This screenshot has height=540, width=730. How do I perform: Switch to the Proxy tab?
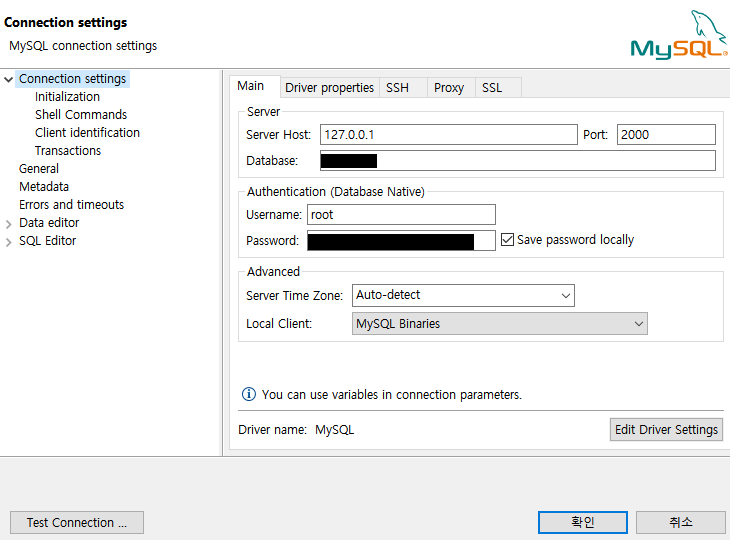(449, 88)
